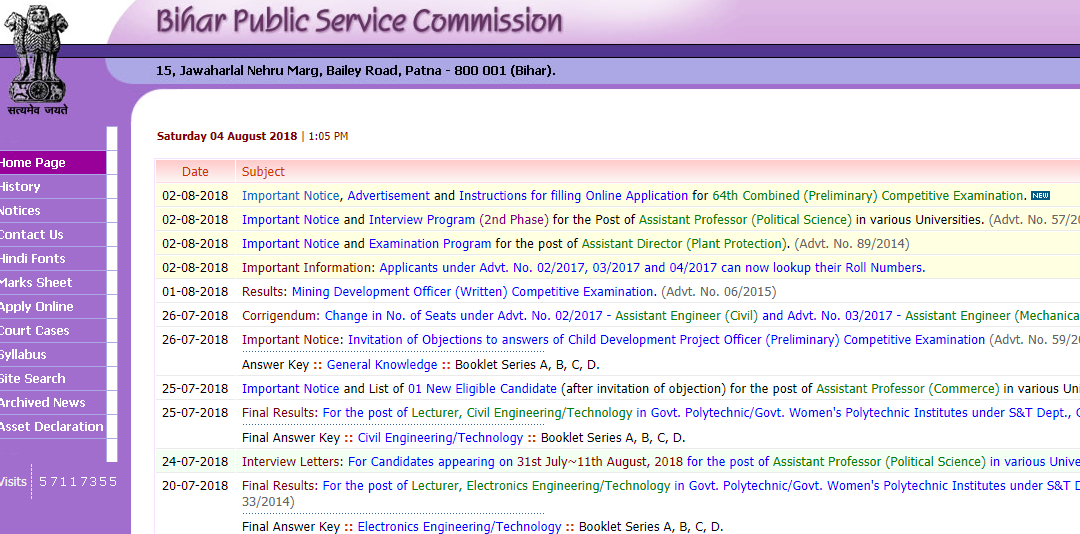This screenshot has height=534, width=1080.
Task: Open Instructions for filling Online Application link
Action: (x=573, y=196)
